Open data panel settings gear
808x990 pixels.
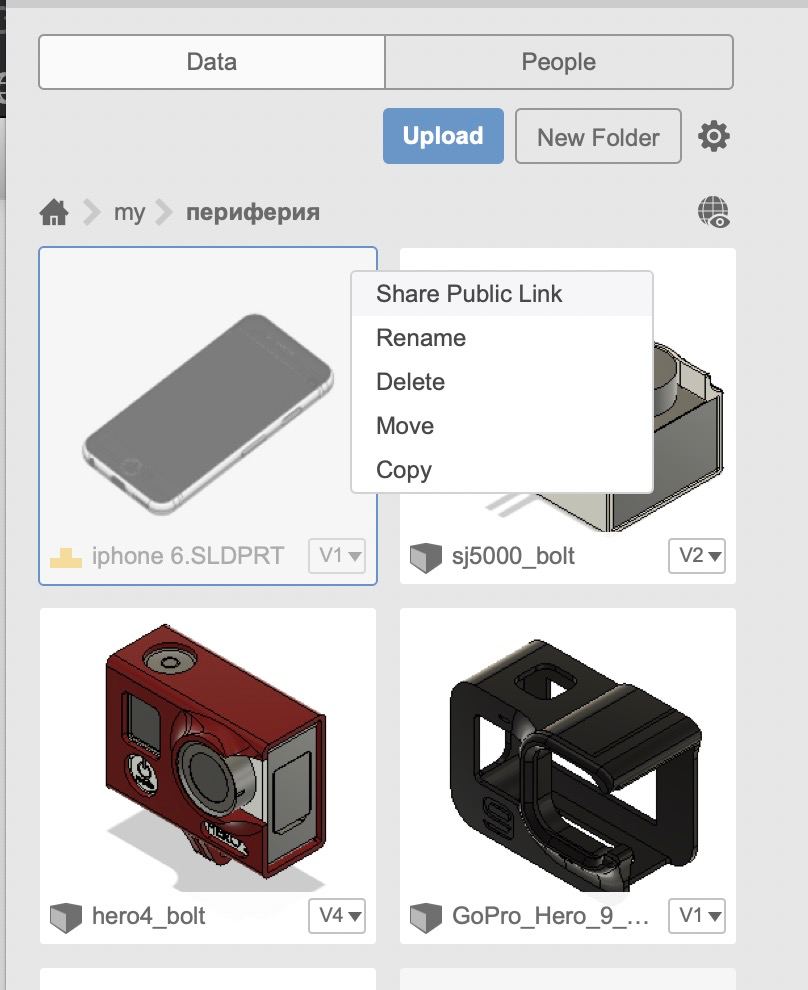click(x=713, y=136)
